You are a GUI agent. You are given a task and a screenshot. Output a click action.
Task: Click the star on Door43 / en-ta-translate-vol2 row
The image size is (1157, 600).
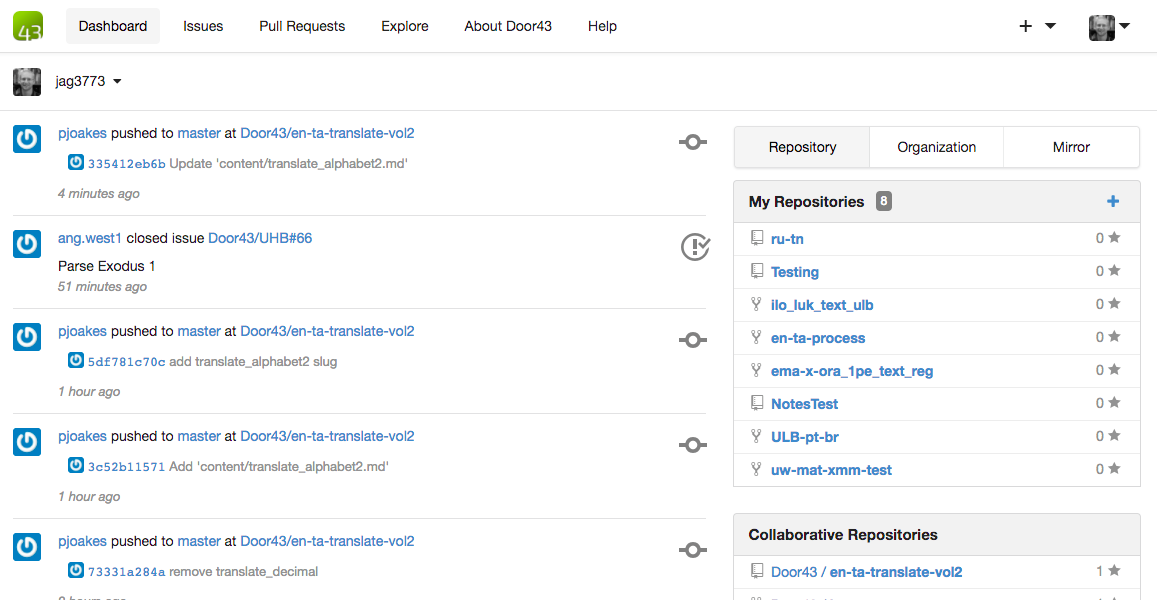click(1114, 570)
